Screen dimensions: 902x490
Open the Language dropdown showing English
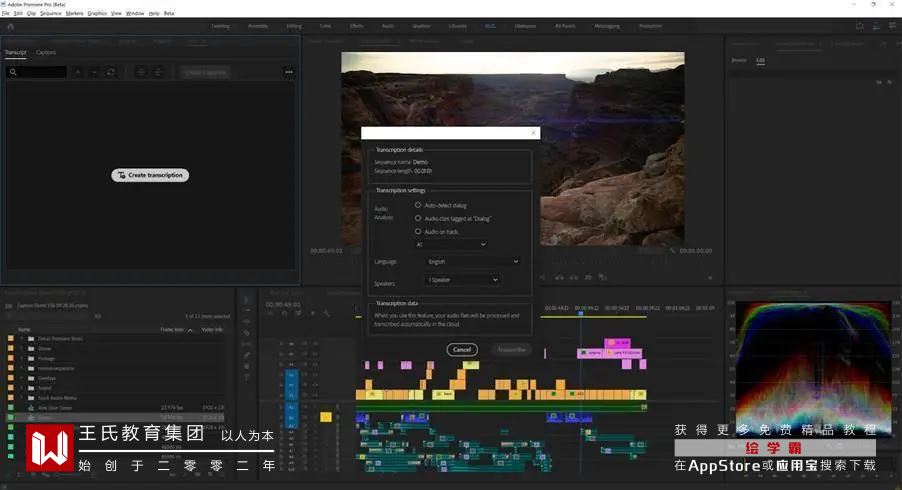pyautogui.click(x=473, y=262)
